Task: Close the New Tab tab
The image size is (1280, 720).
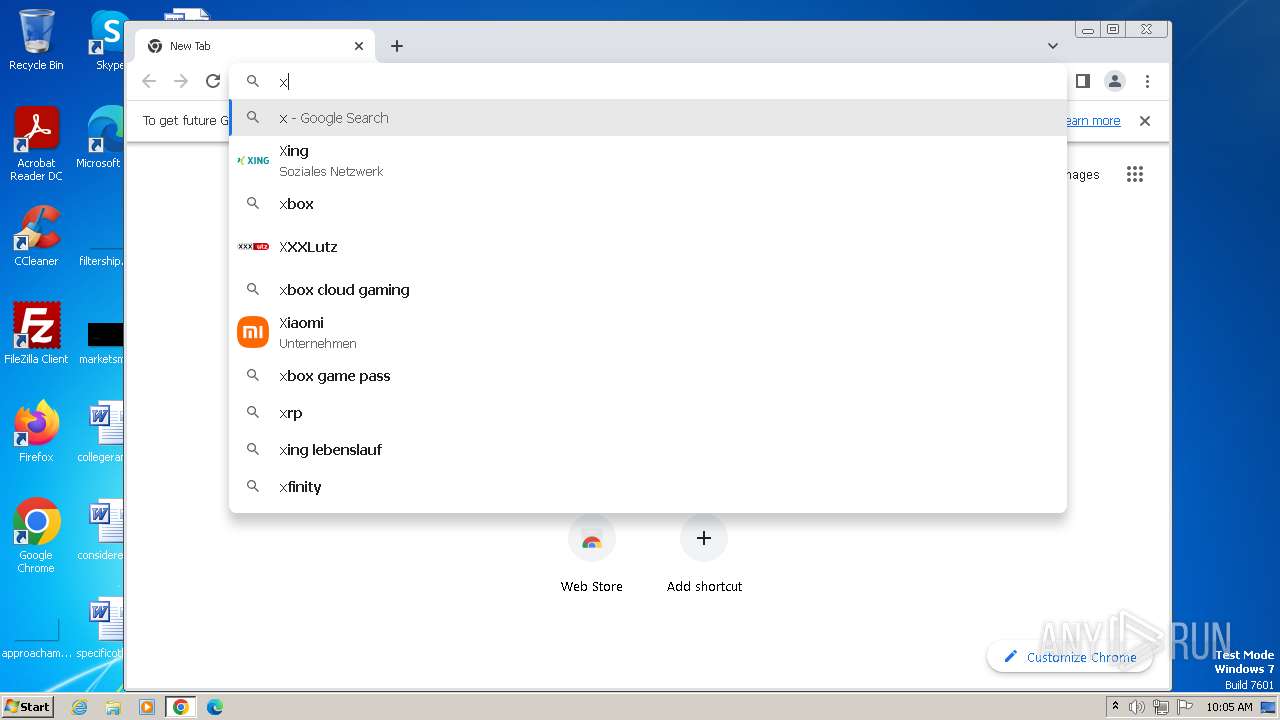Action: 359,46
